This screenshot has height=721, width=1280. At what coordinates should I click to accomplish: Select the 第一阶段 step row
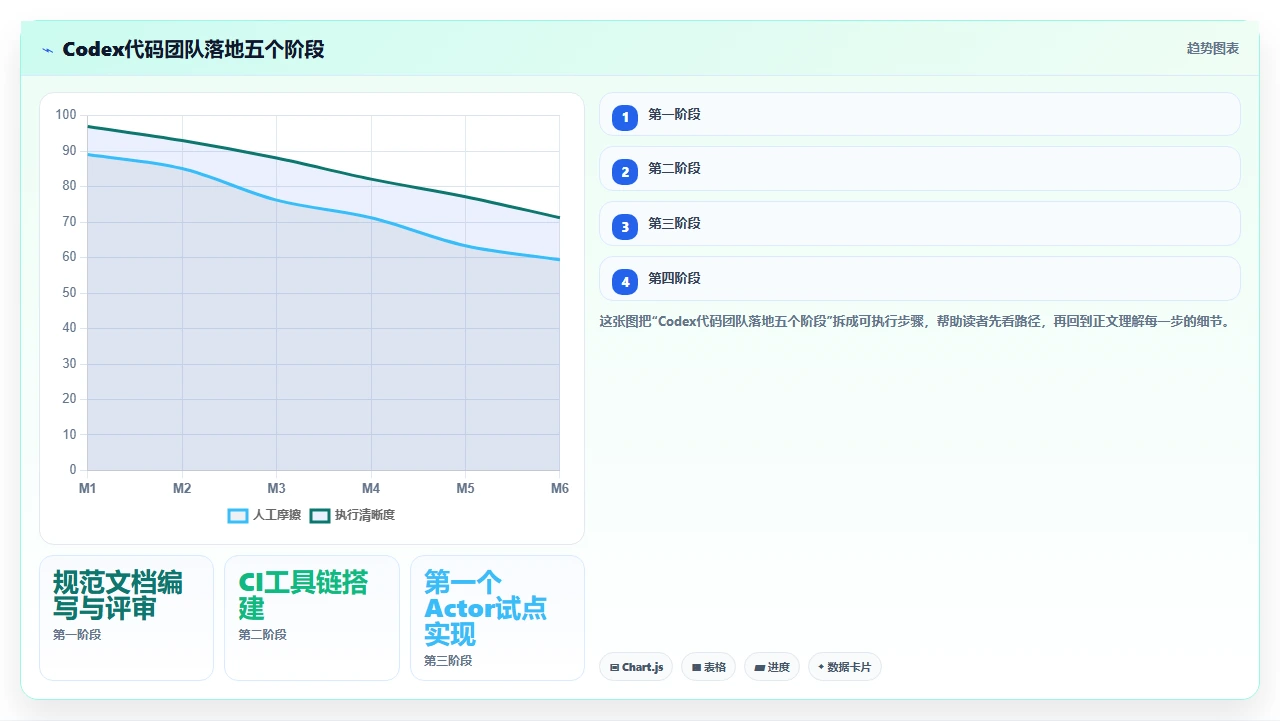[x=919, y=114]
